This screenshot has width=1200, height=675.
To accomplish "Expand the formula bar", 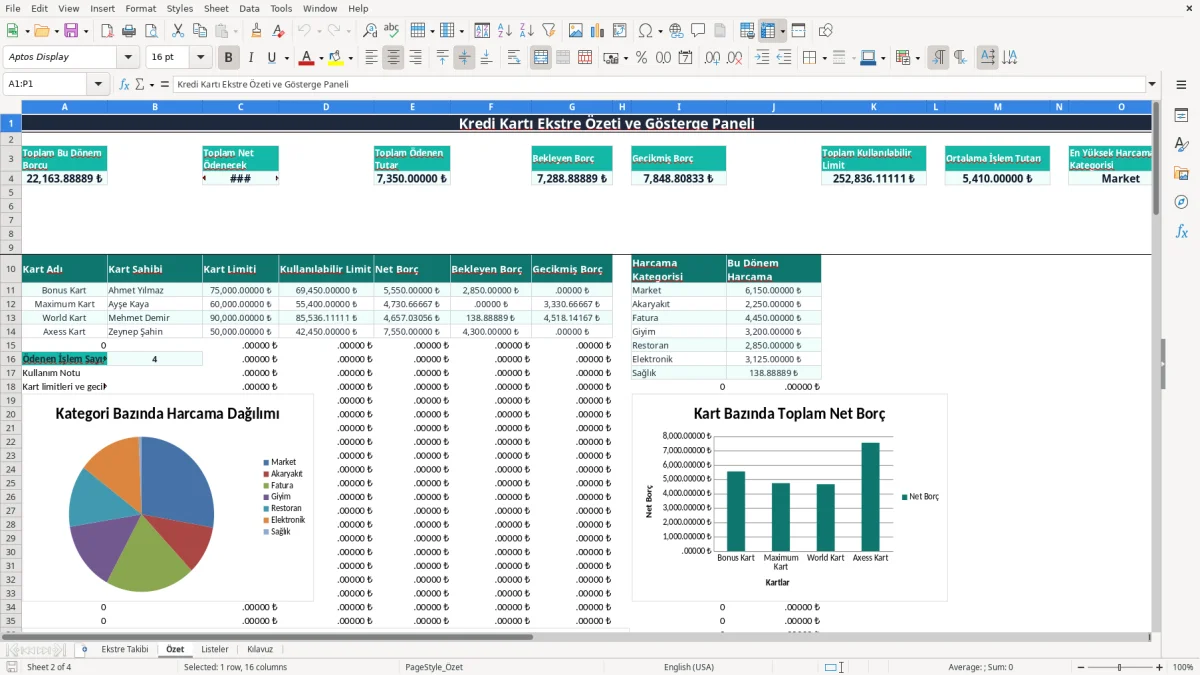I will (x=1152, y=84).
